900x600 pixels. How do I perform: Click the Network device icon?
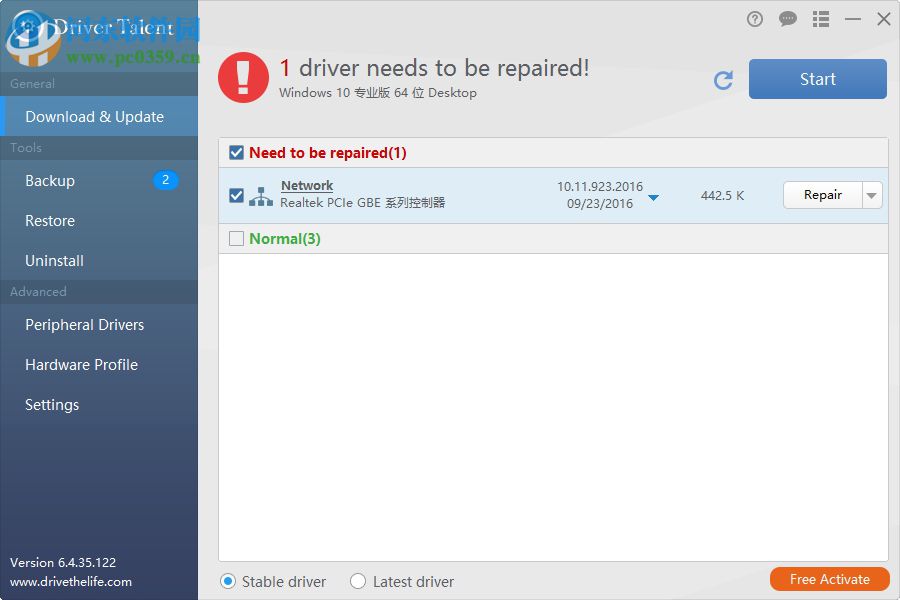261,196
